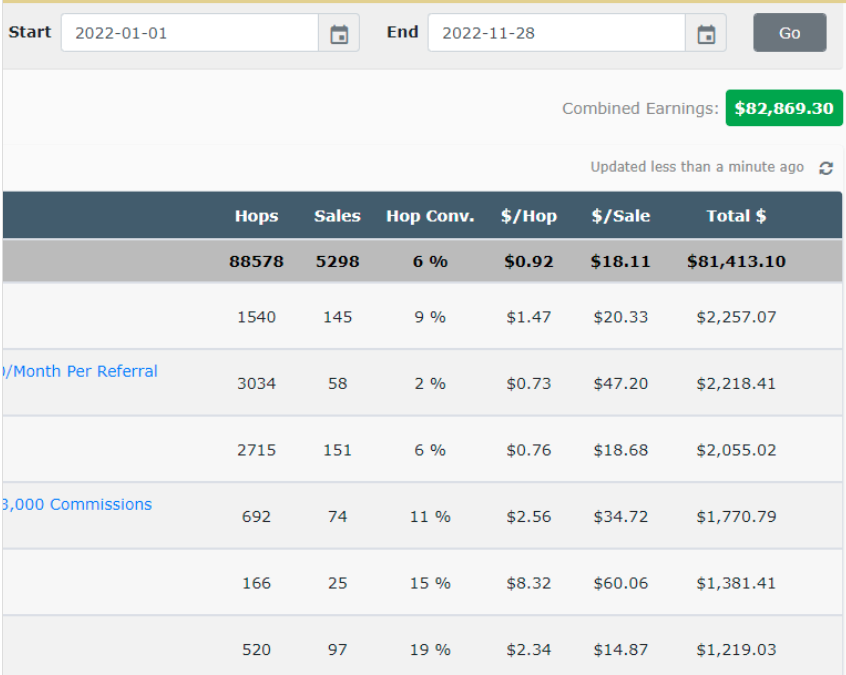Open the End date calendar picker

coord(706,34)
